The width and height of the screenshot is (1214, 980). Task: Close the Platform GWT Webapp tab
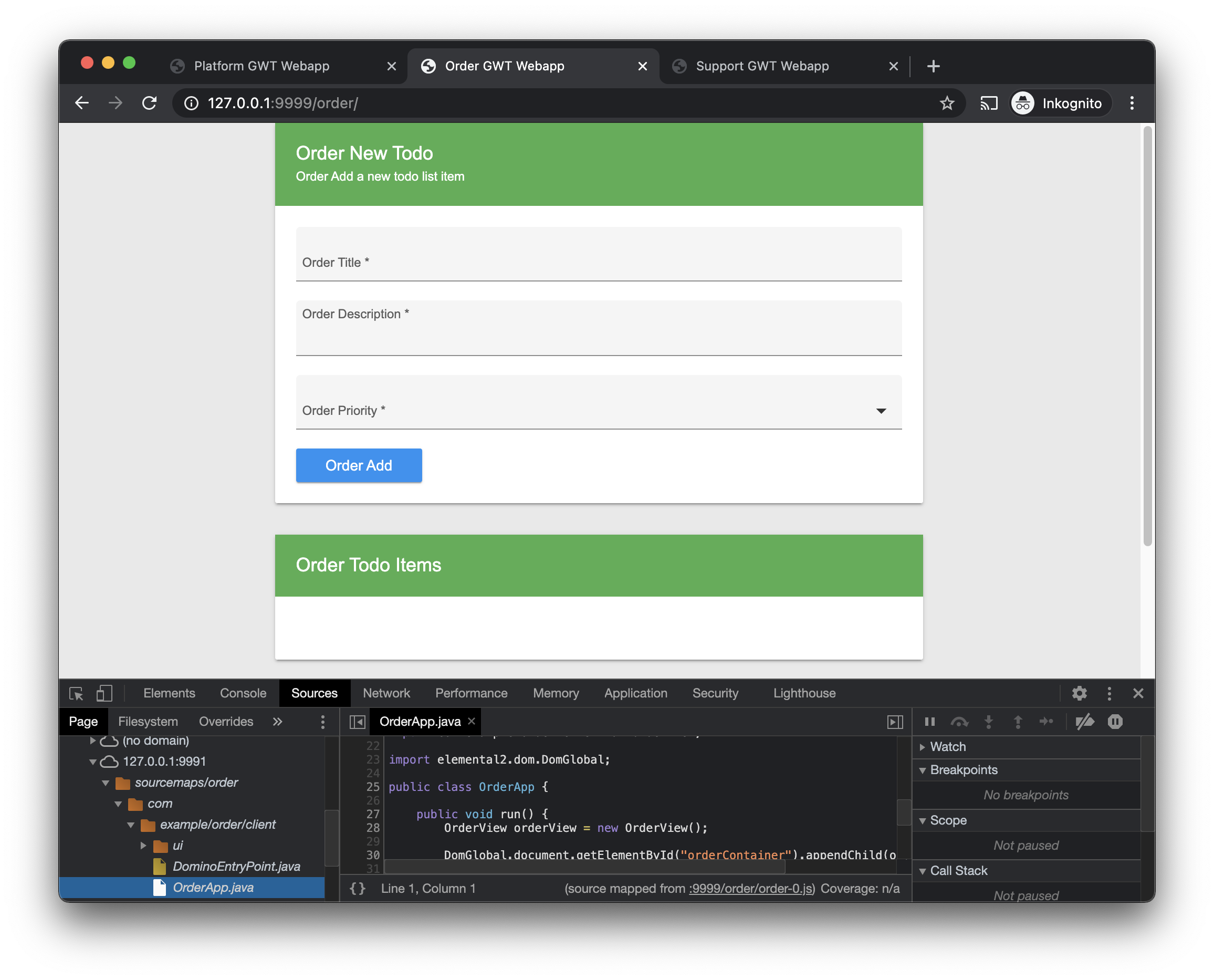click(x=391, y=66)
